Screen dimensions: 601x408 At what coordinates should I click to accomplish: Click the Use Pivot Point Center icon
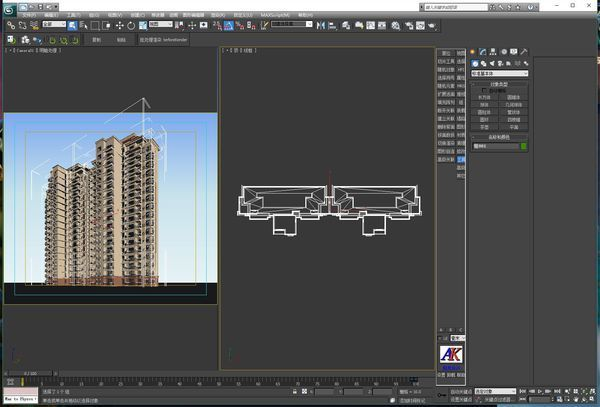pyautogui.click(x=179, y=26)
